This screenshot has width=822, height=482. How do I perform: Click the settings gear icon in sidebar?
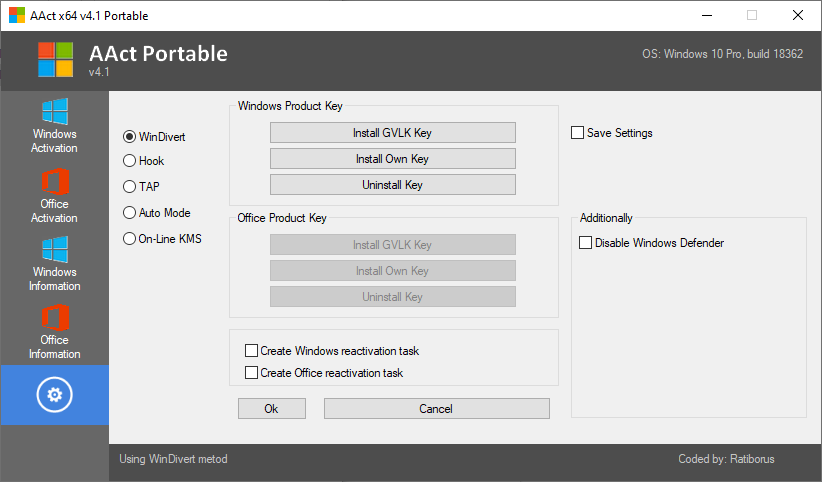pos(54,396)
